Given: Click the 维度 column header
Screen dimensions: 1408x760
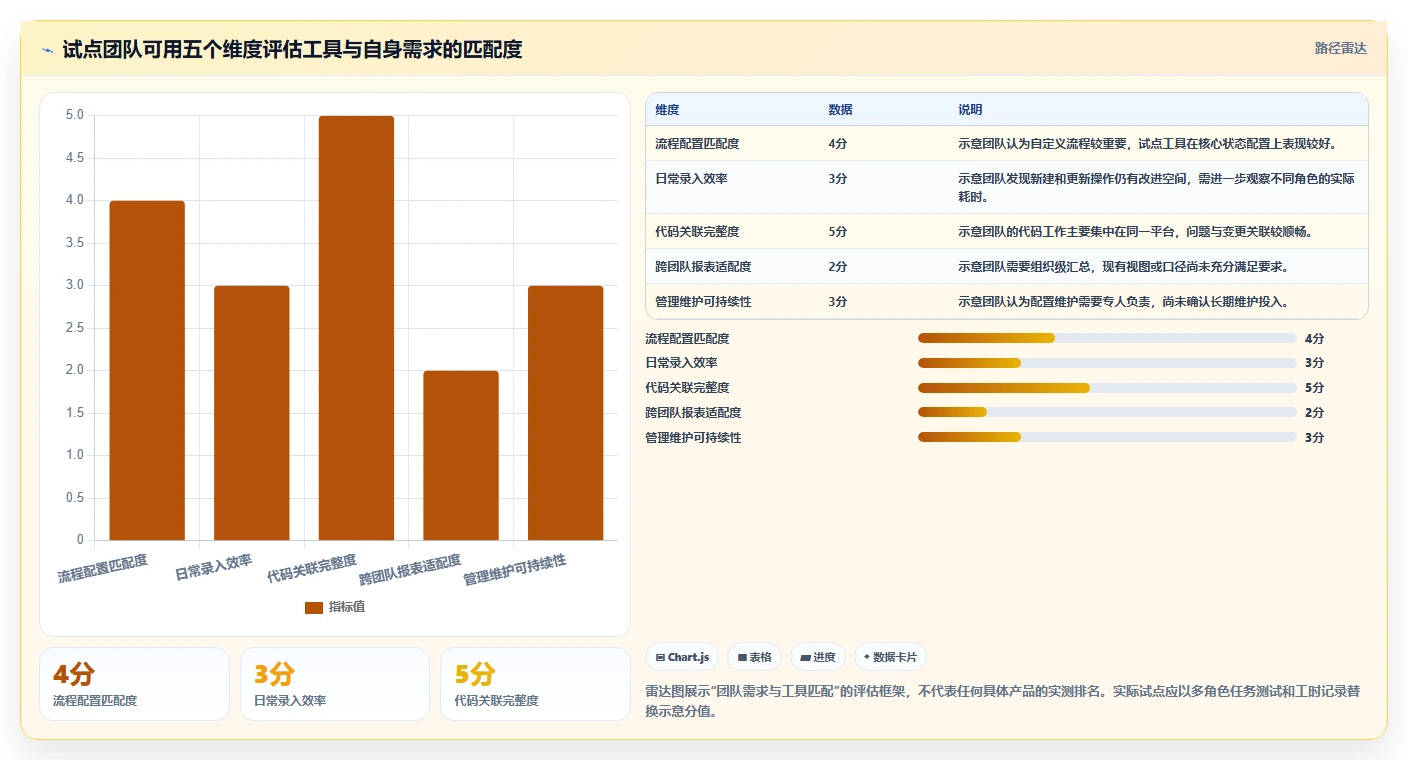Looking at the screenshot, I should point(667,109).
